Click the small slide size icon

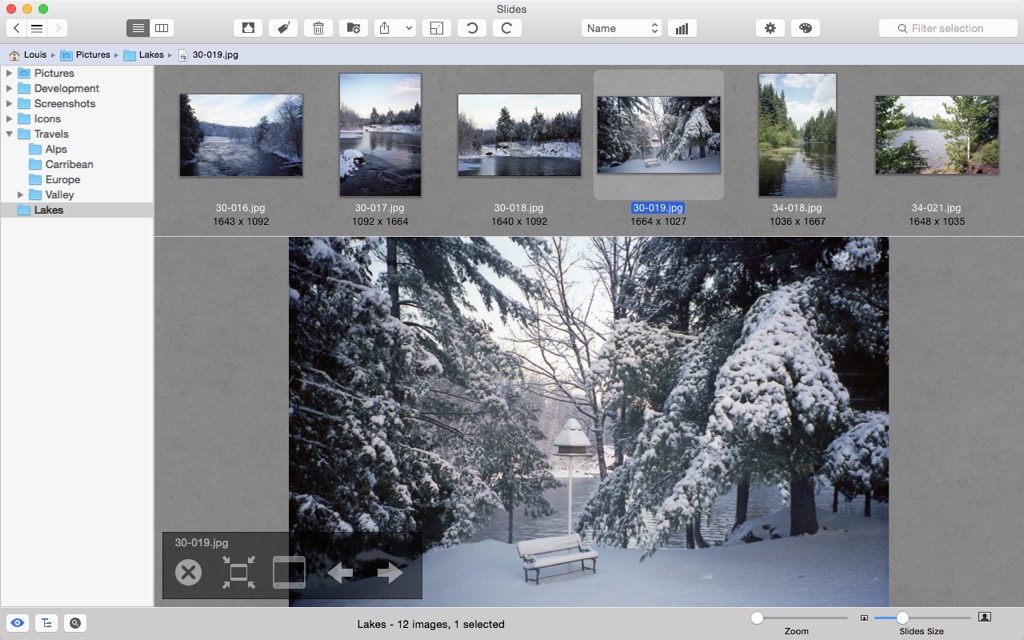pyautogui.click(x=864, y=618)
